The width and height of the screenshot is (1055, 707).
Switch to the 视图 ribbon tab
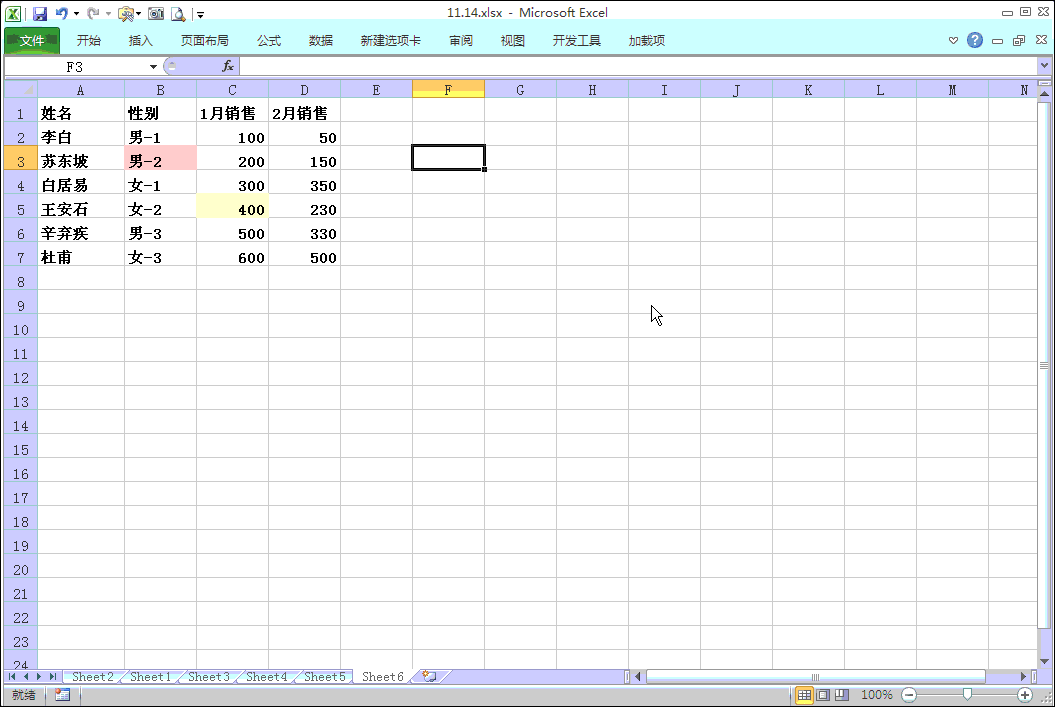[513, 40]
